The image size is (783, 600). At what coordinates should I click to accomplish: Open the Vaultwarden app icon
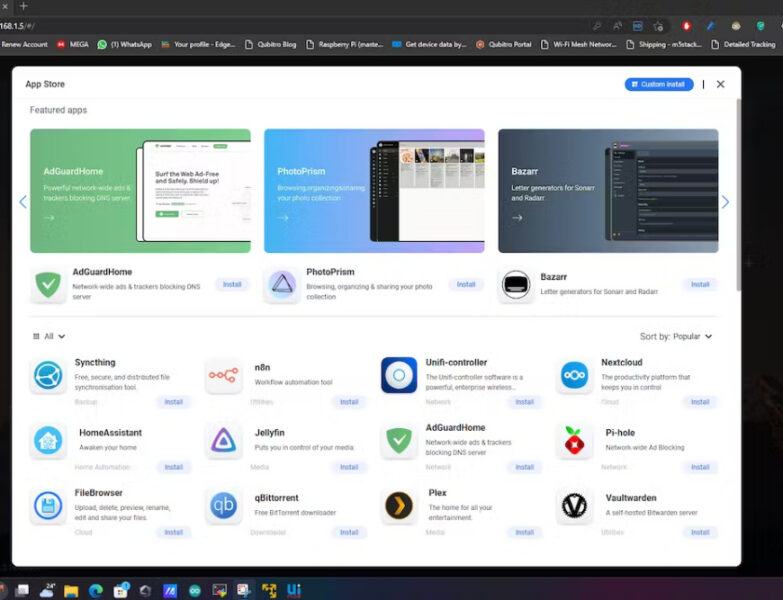tap(574, 506)
